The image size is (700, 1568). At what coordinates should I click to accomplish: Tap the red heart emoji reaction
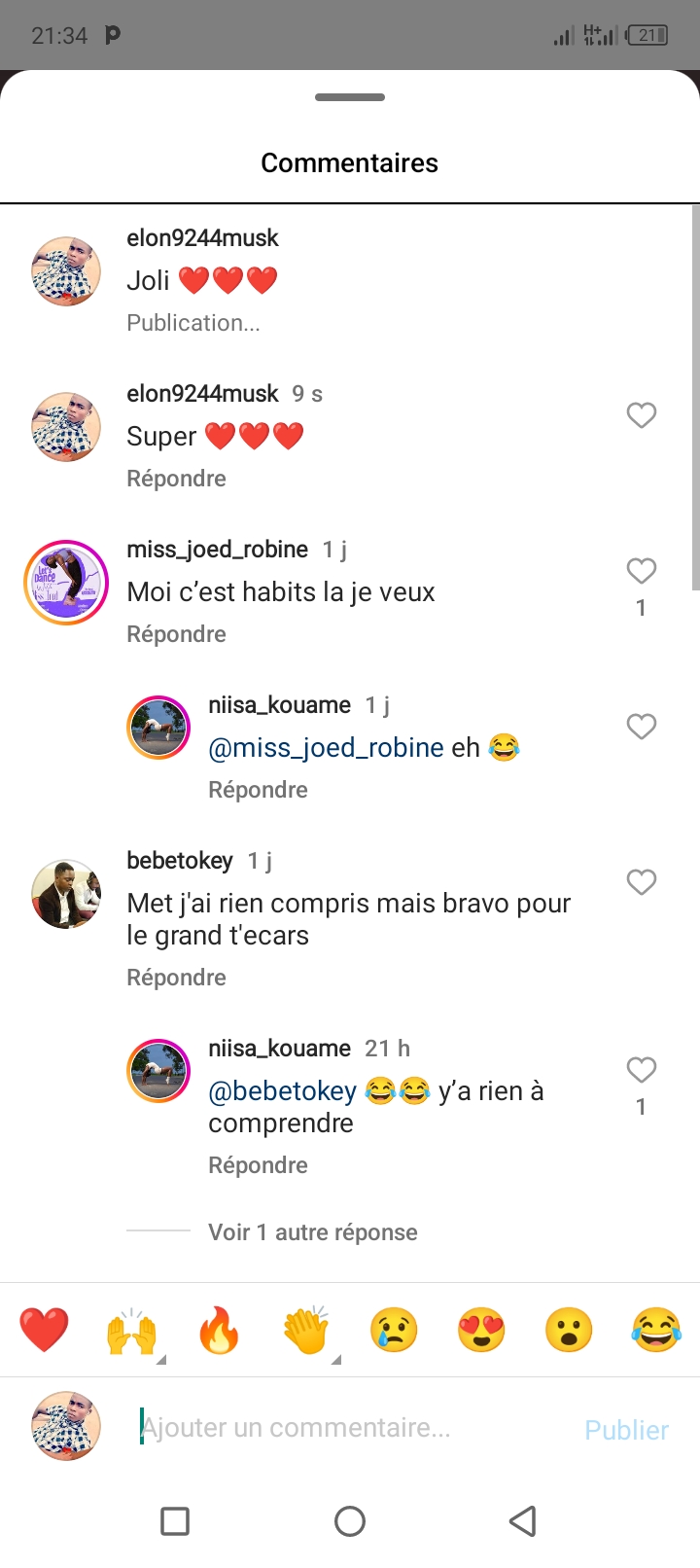[x=44, y=1331]
